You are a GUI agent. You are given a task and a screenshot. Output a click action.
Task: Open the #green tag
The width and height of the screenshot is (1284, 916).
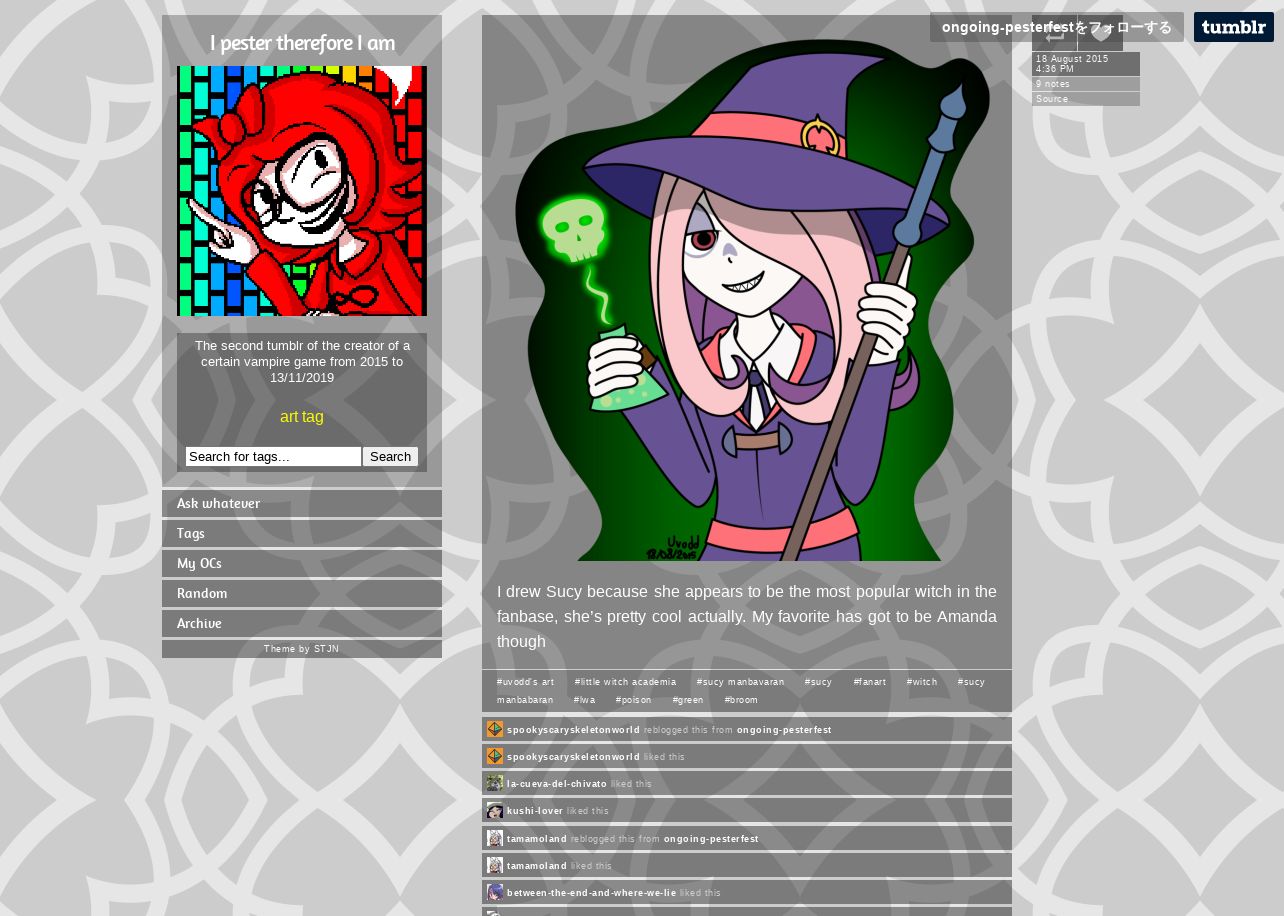pyautogui.click(x=688, y=700)
